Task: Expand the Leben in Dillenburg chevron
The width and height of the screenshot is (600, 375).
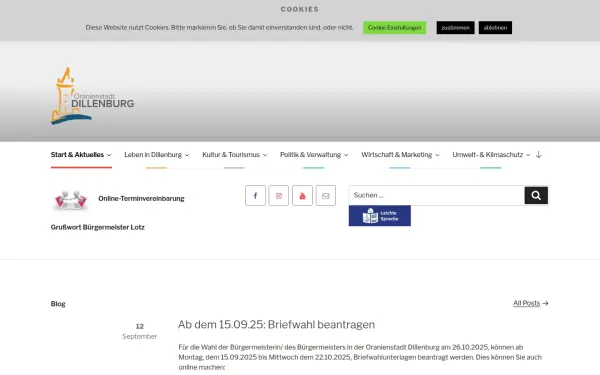Action: pyautogui.click(x=187, y=155)
